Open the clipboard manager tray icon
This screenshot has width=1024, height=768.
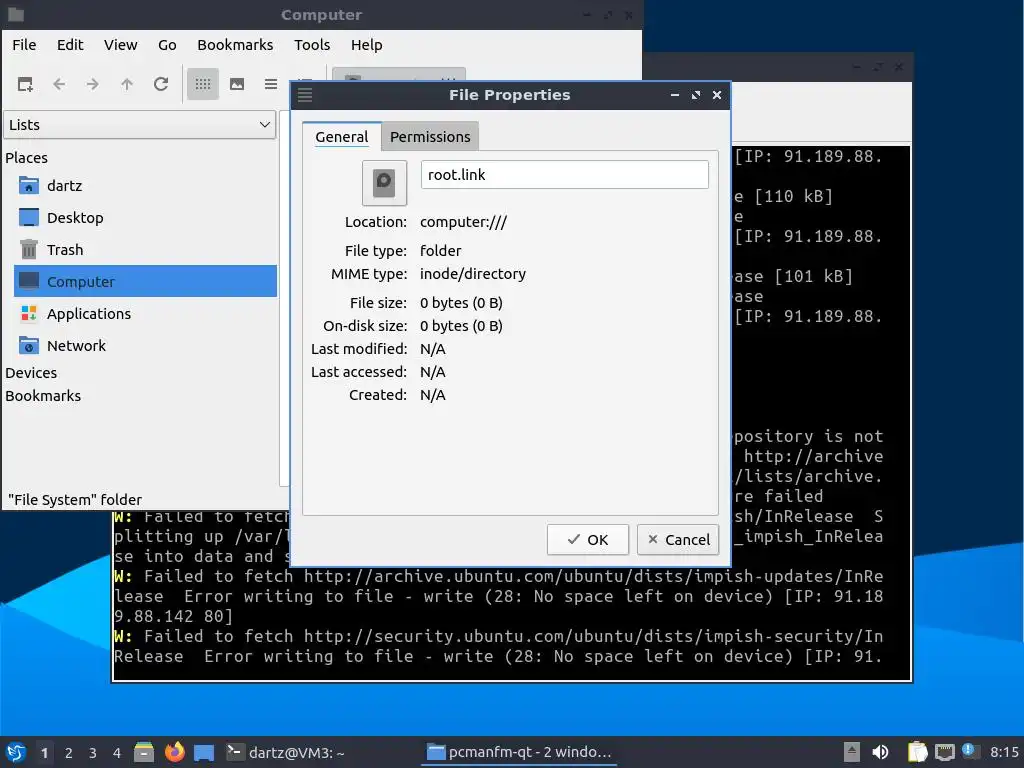coord(917,752)
